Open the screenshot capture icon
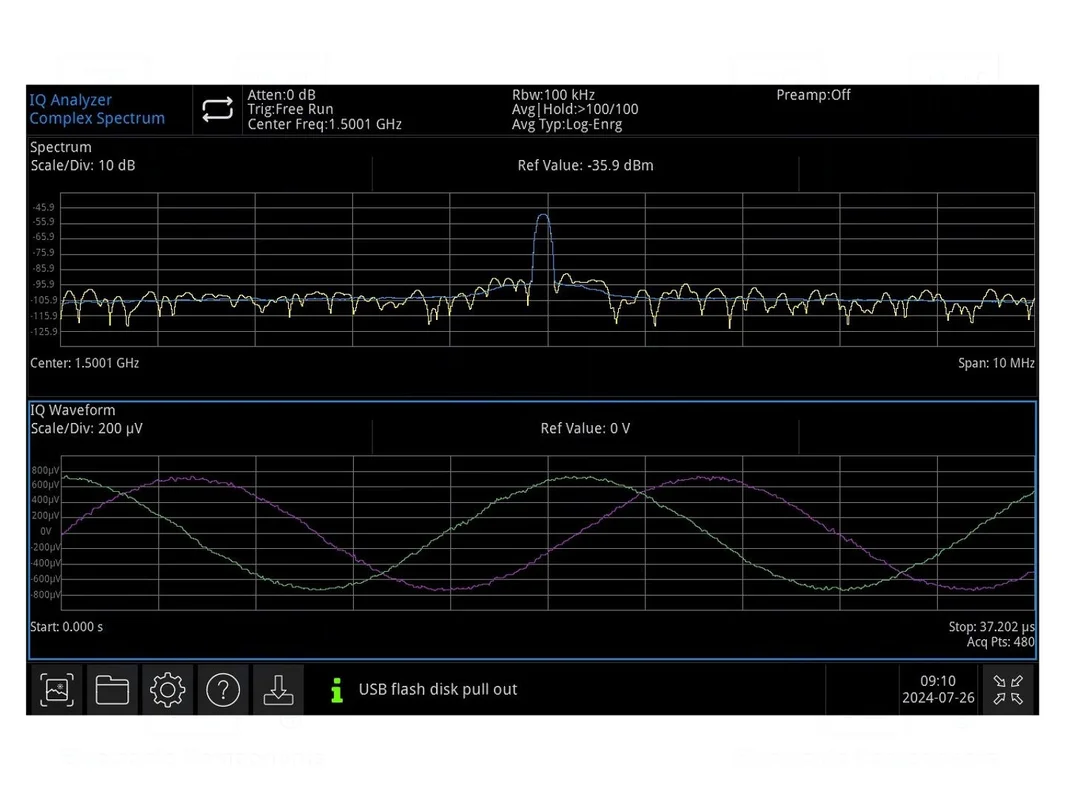 [x=57, y=690]
